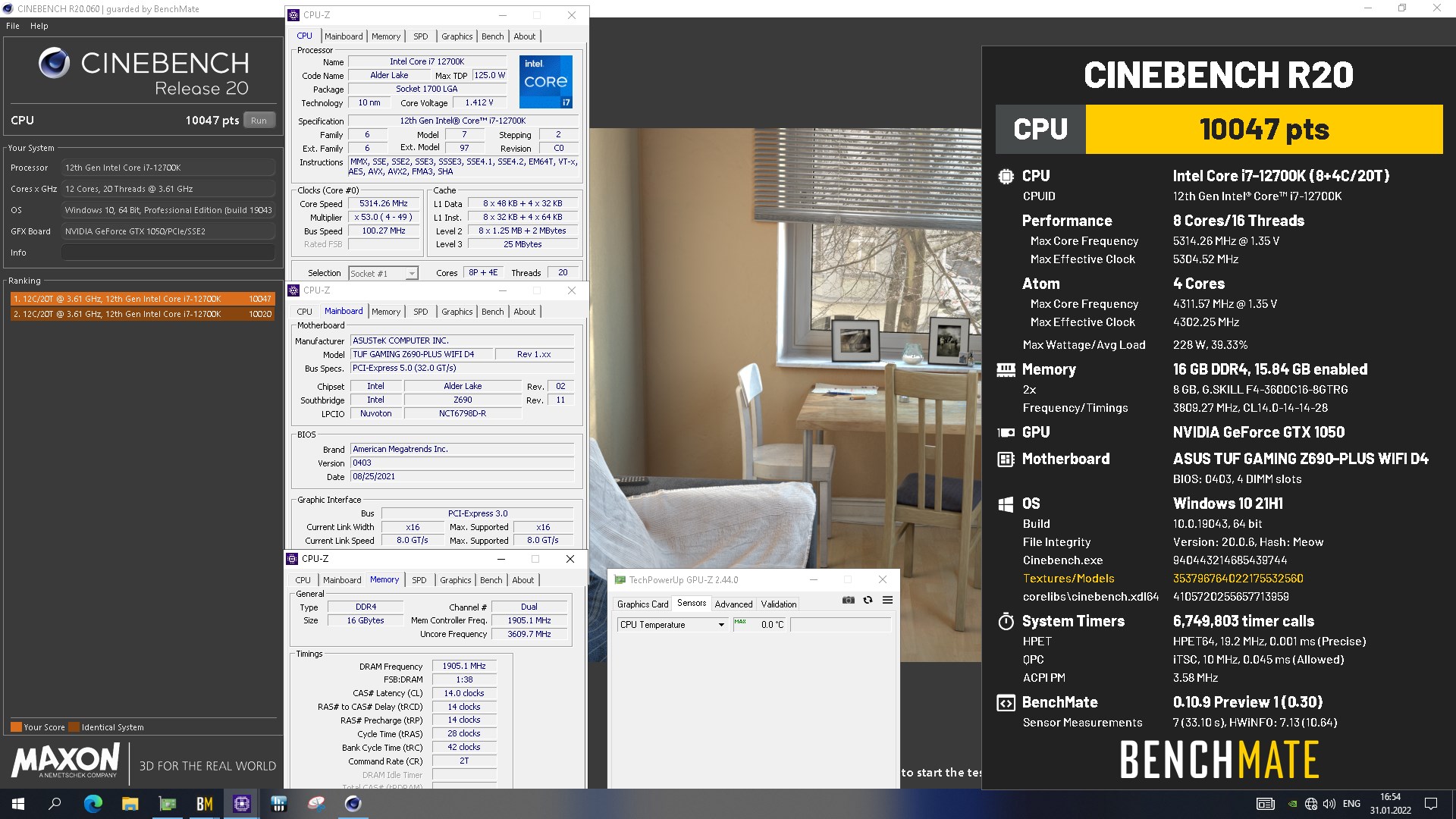The width and height of the screenshot is (1456, 819).
Task: Open Cinebench File menu
Action: point(13,26)
